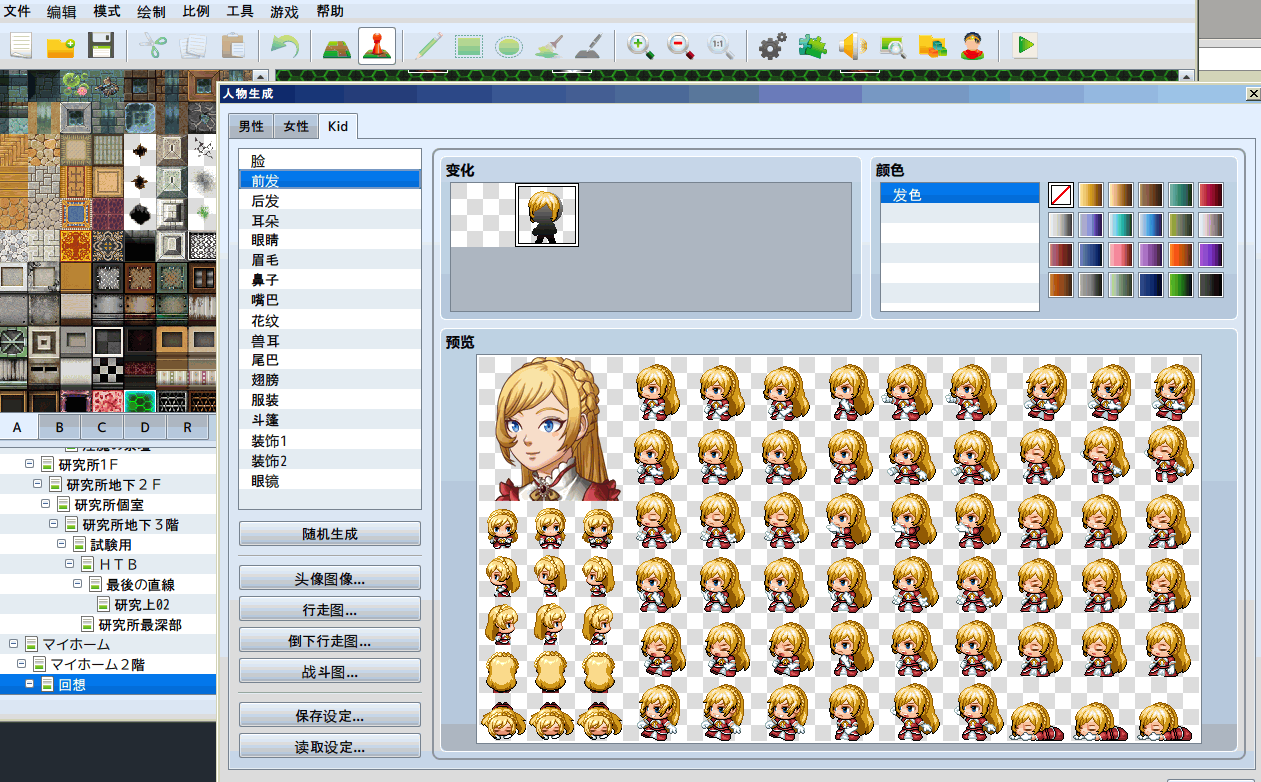
Task: Click the 倒下行走图... button
Action: 330,640
